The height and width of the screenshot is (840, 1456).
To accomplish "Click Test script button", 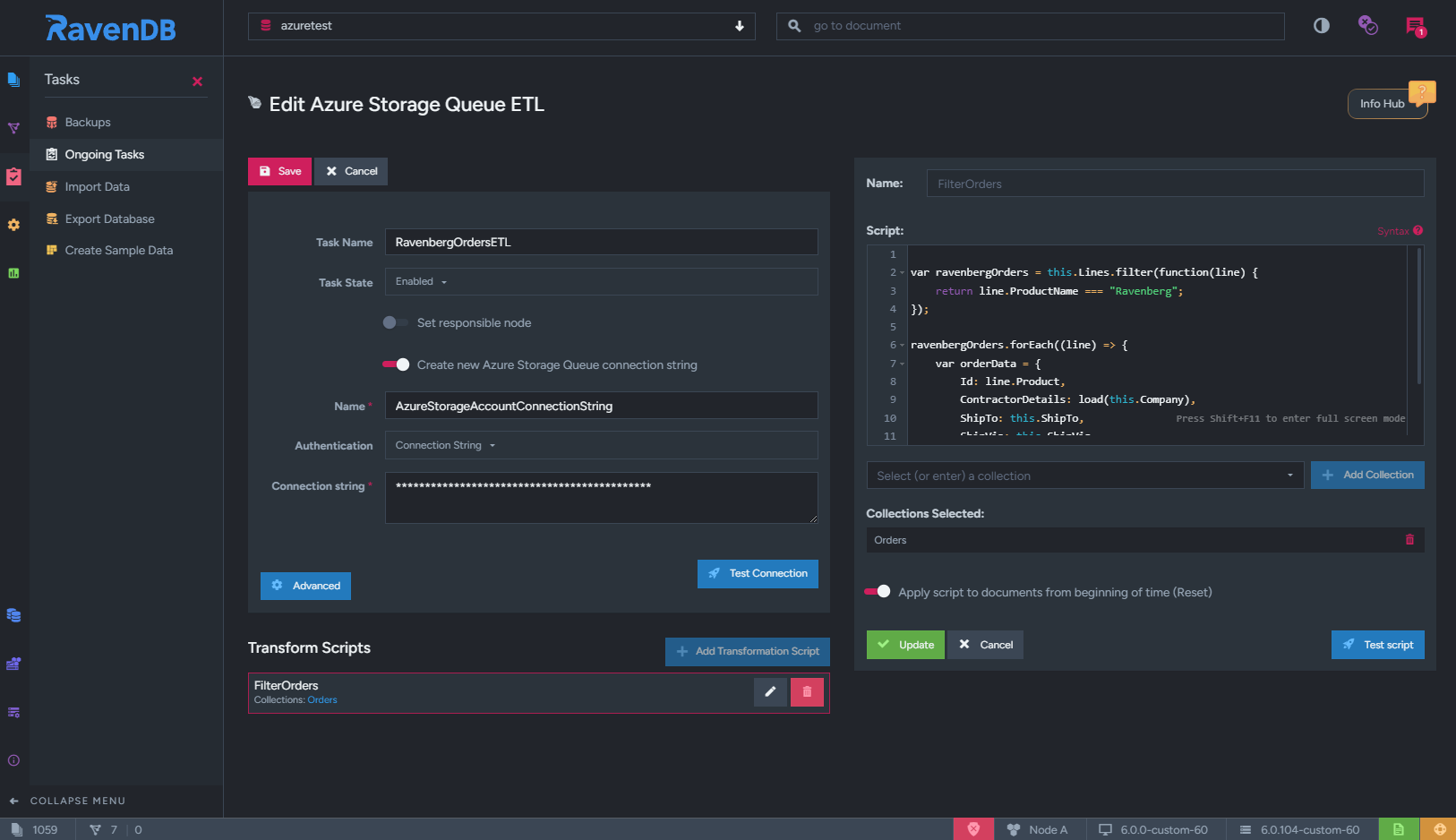I will click(1378, 645).
